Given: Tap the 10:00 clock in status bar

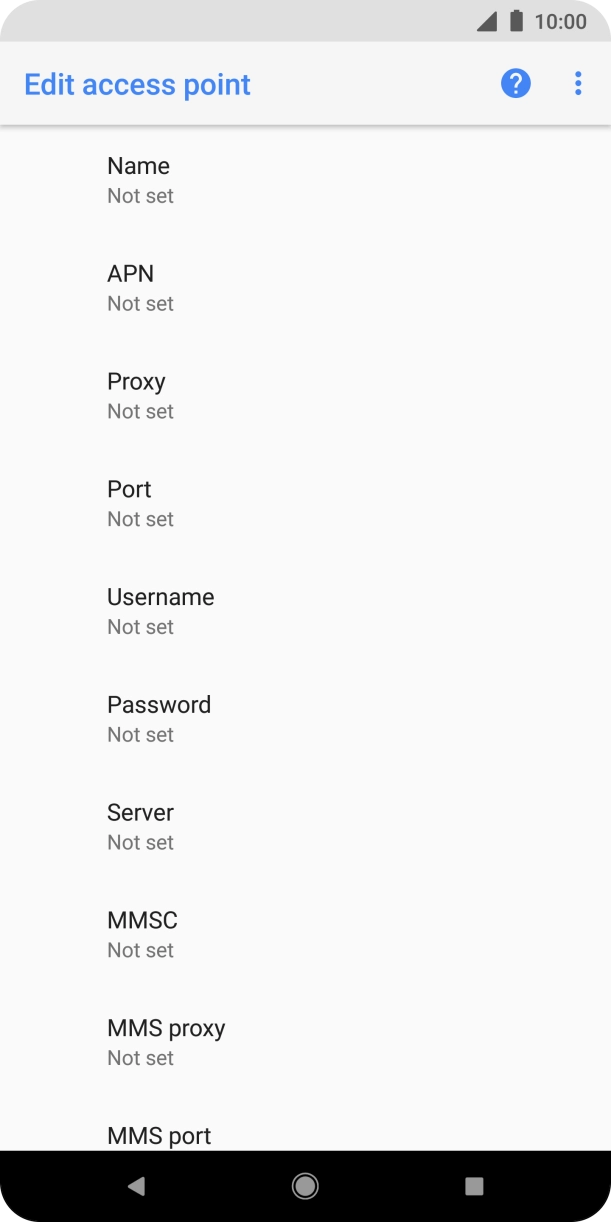Looking at the screenshot, I should tap(560, 21).
